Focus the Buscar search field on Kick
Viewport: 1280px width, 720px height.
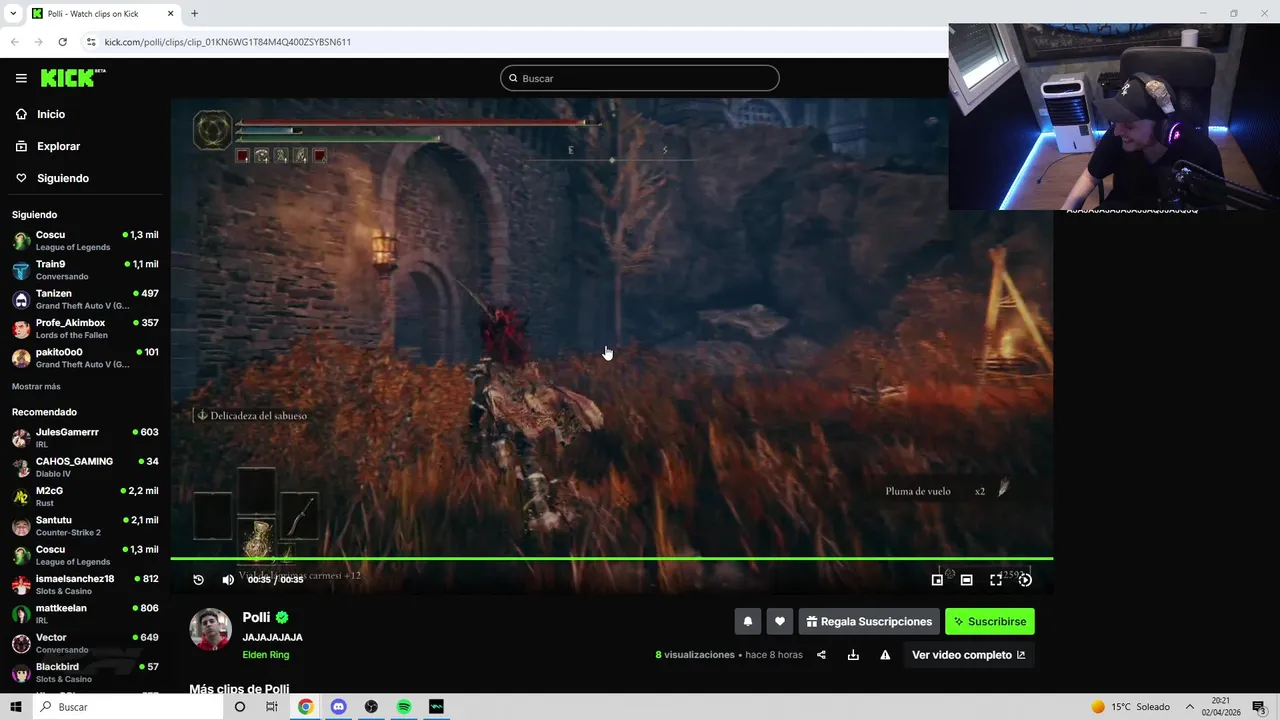point(640,78)
